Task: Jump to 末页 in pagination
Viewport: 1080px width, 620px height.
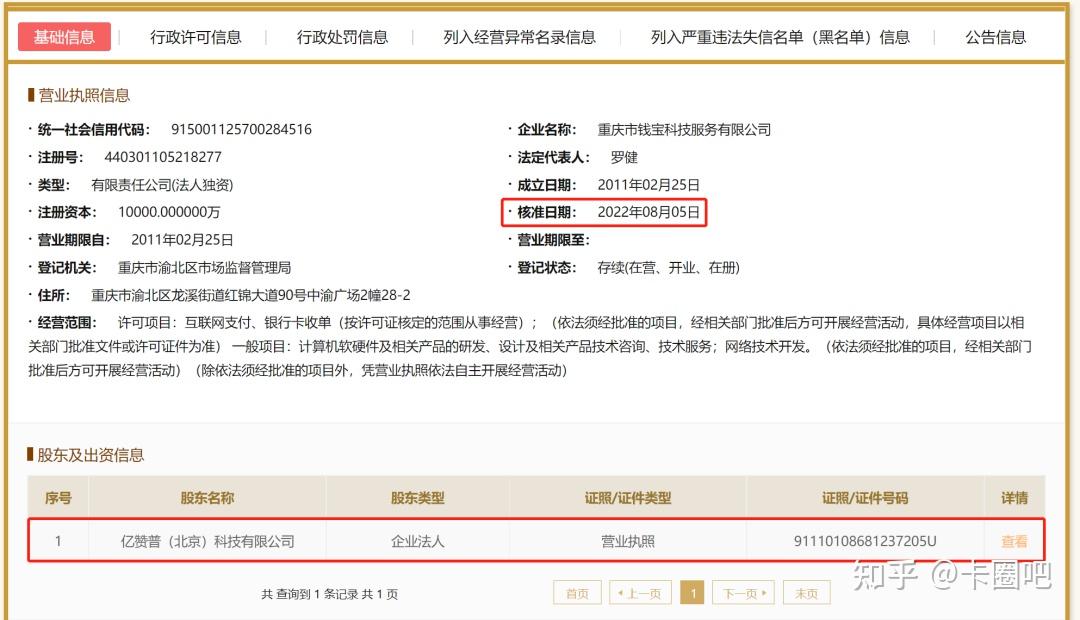Action: (x=806, y=593)
